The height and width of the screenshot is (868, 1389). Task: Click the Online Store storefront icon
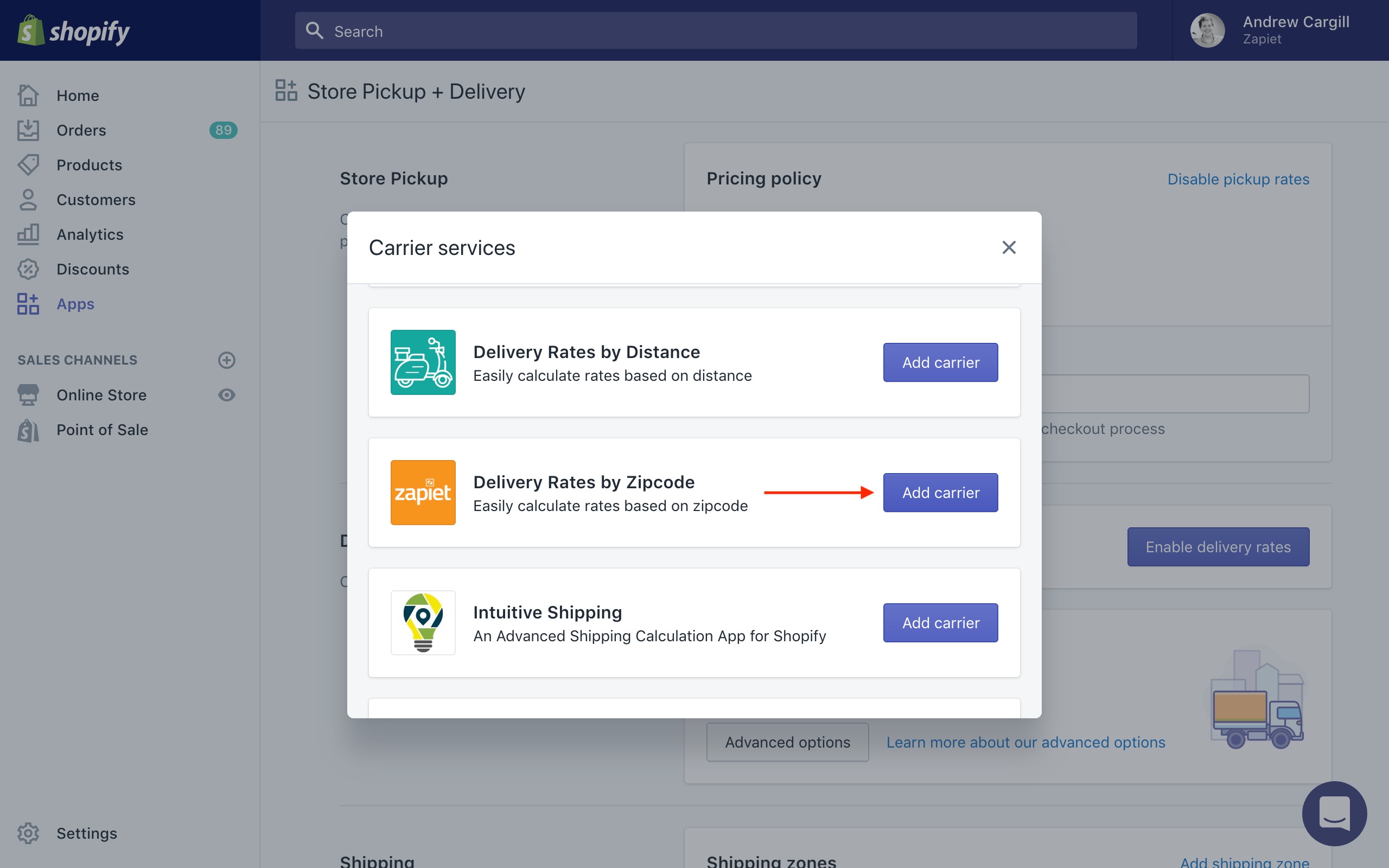click(x=28, y=395)
